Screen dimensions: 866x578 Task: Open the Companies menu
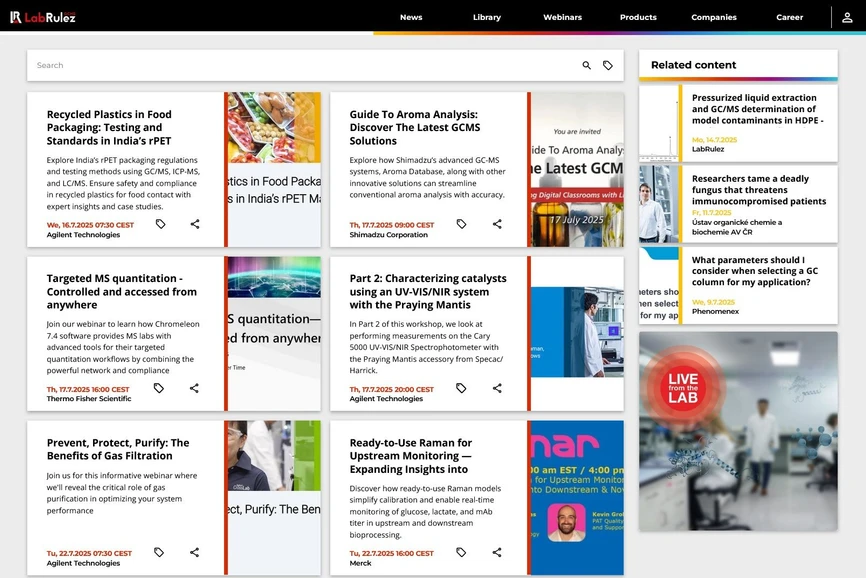[714, 17]
